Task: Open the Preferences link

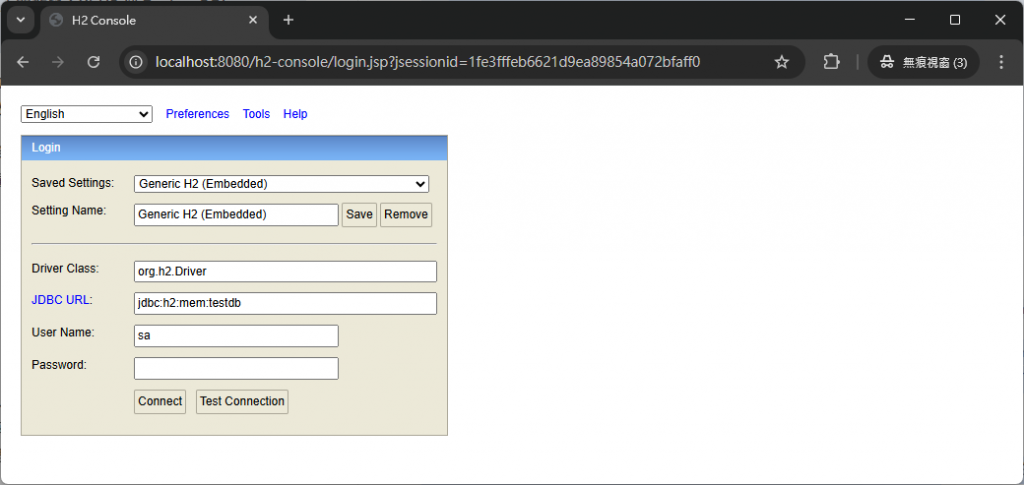Action: 197,114
